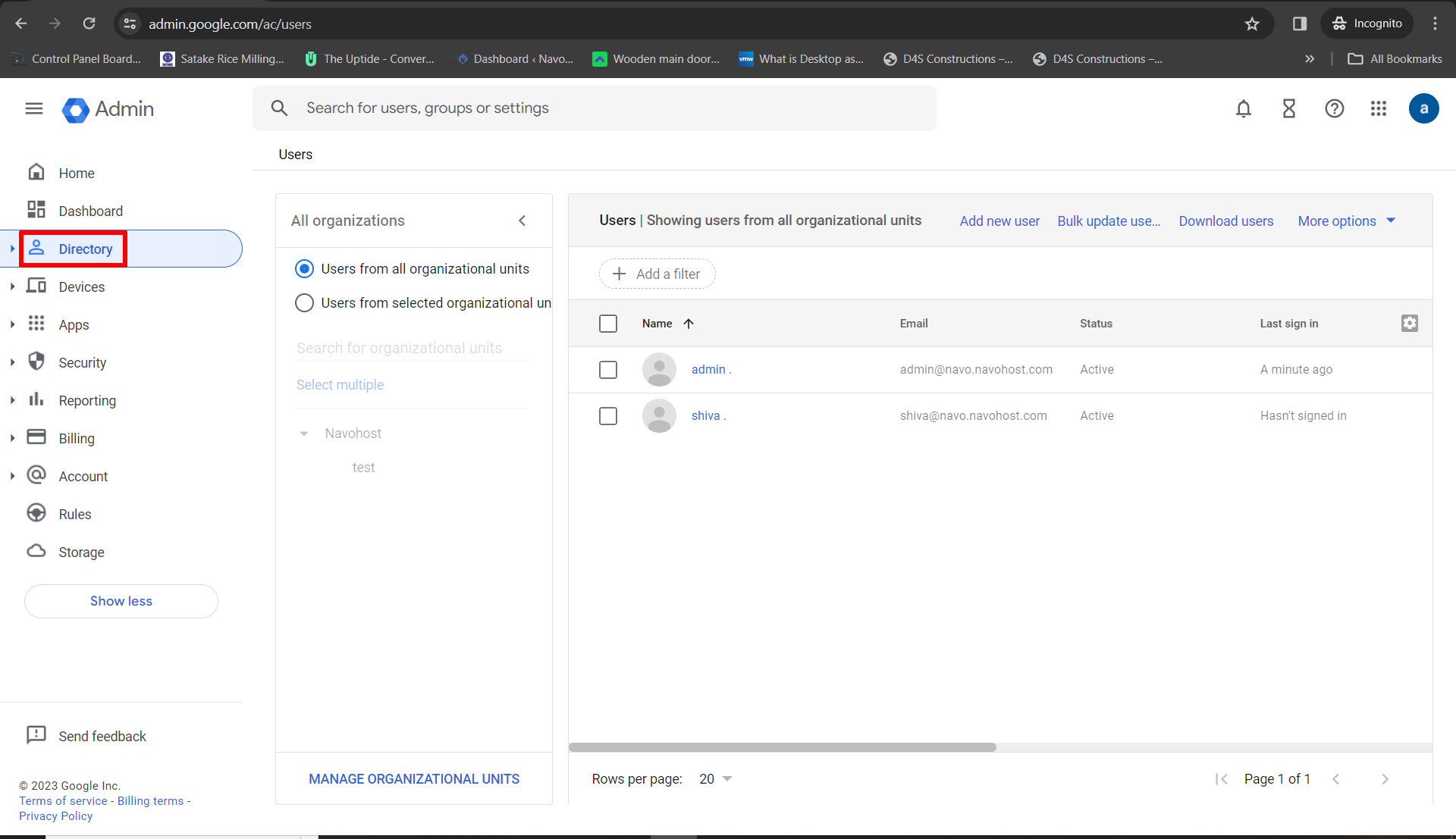The image size is (1456, 839).
Task: Select Users from selected organizational units radio
Action: 304,303
